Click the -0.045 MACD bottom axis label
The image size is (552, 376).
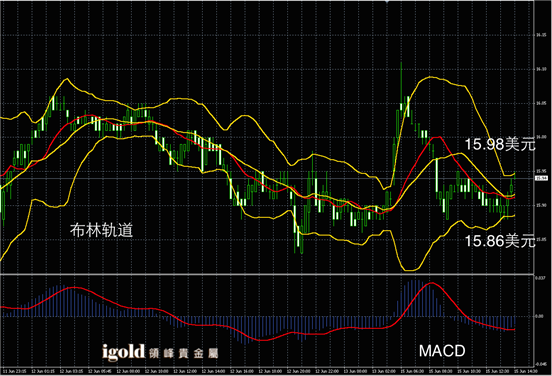pos(541,364)
